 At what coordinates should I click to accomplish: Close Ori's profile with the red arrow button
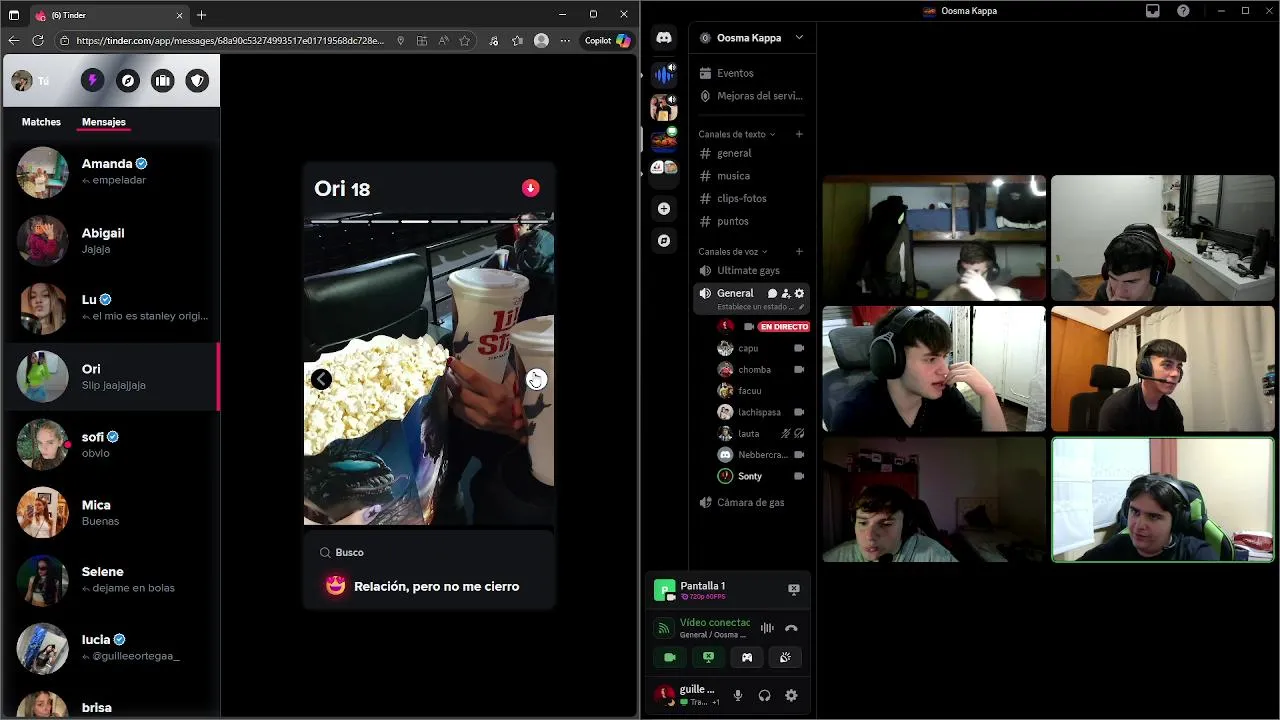(530, 188)
